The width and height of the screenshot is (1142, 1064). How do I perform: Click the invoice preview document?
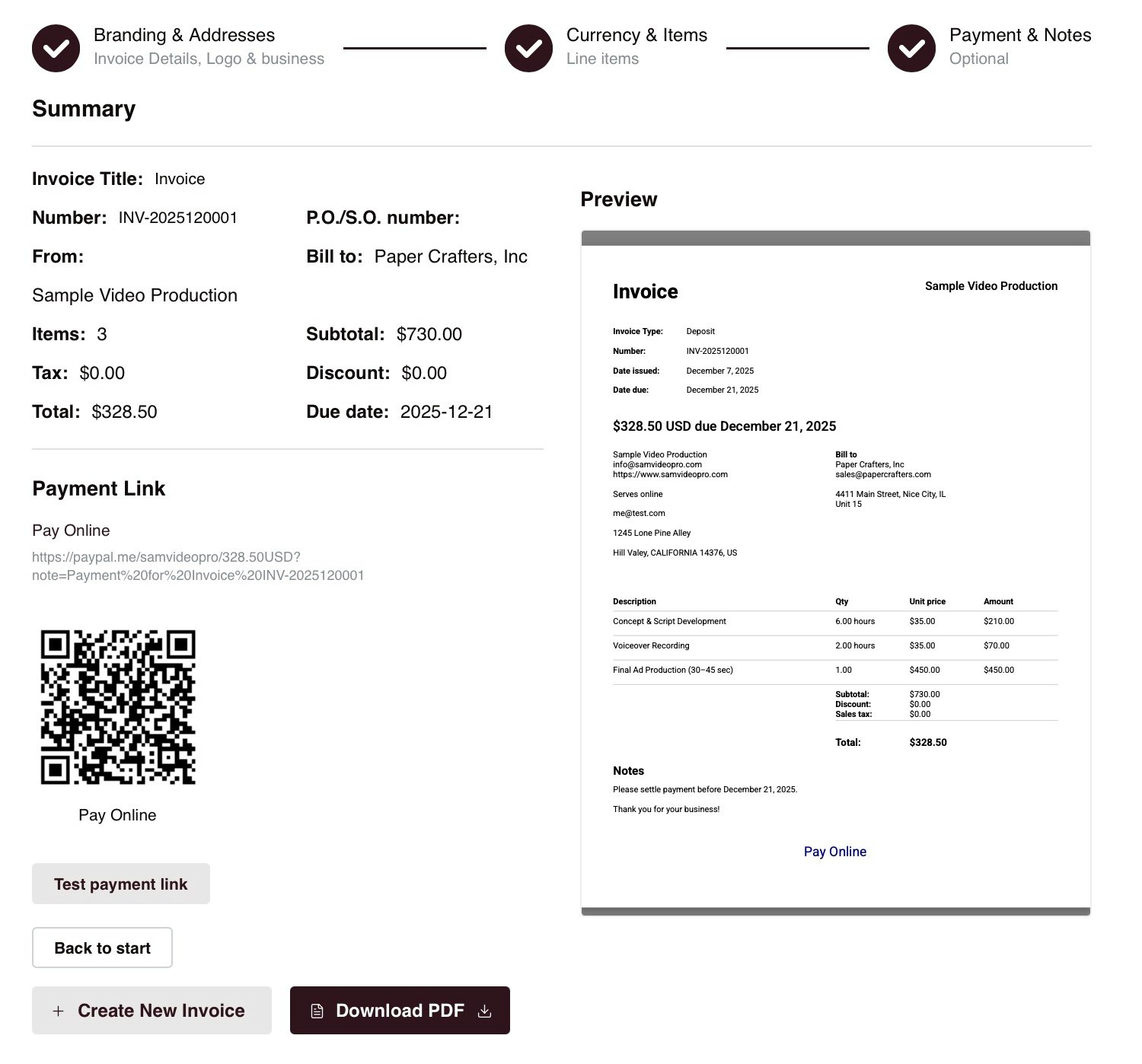[836, 571]
